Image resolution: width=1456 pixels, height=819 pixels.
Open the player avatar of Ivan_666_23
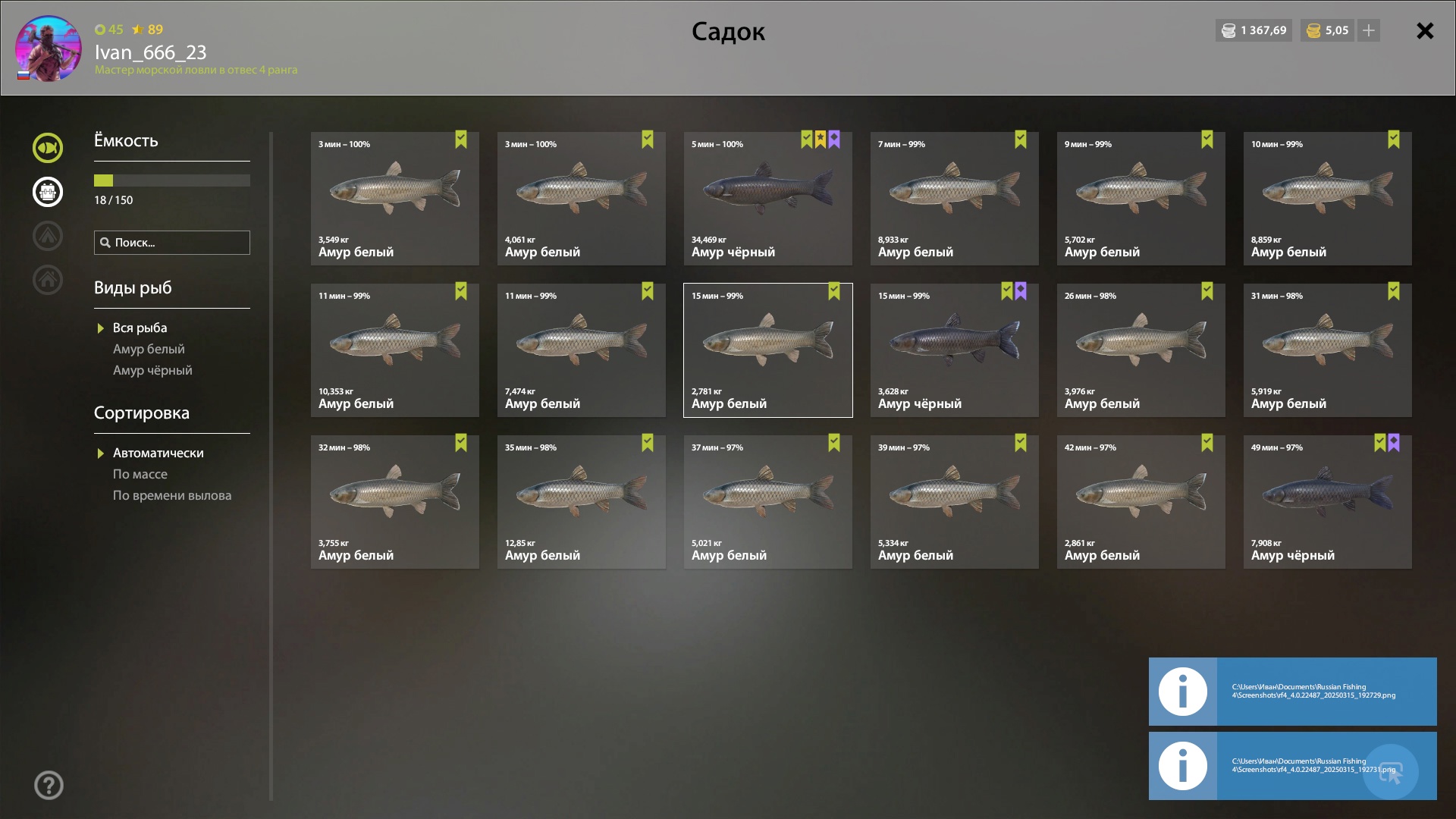tap(49, 49)
